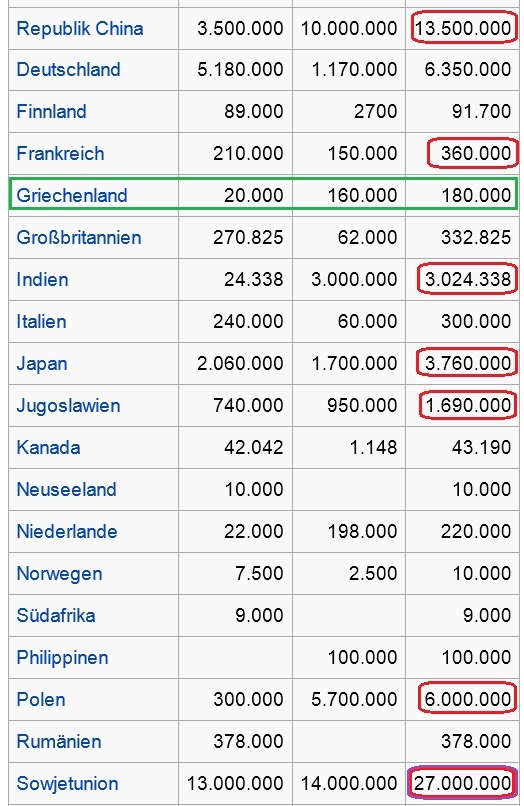Open the Rumänien link
524x806 pixels.
point(59,742)
